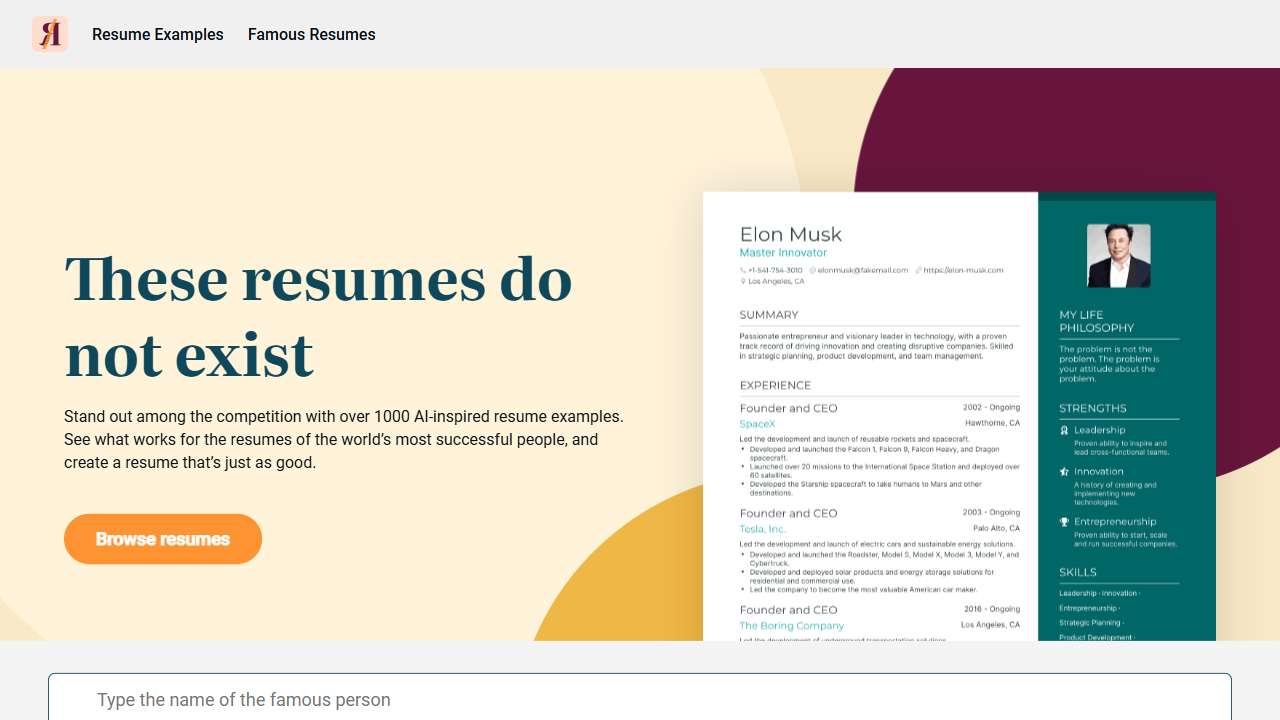Open the Resume Examples menu
Screen dimensions: 1280x720
click(x=157, y=34)
